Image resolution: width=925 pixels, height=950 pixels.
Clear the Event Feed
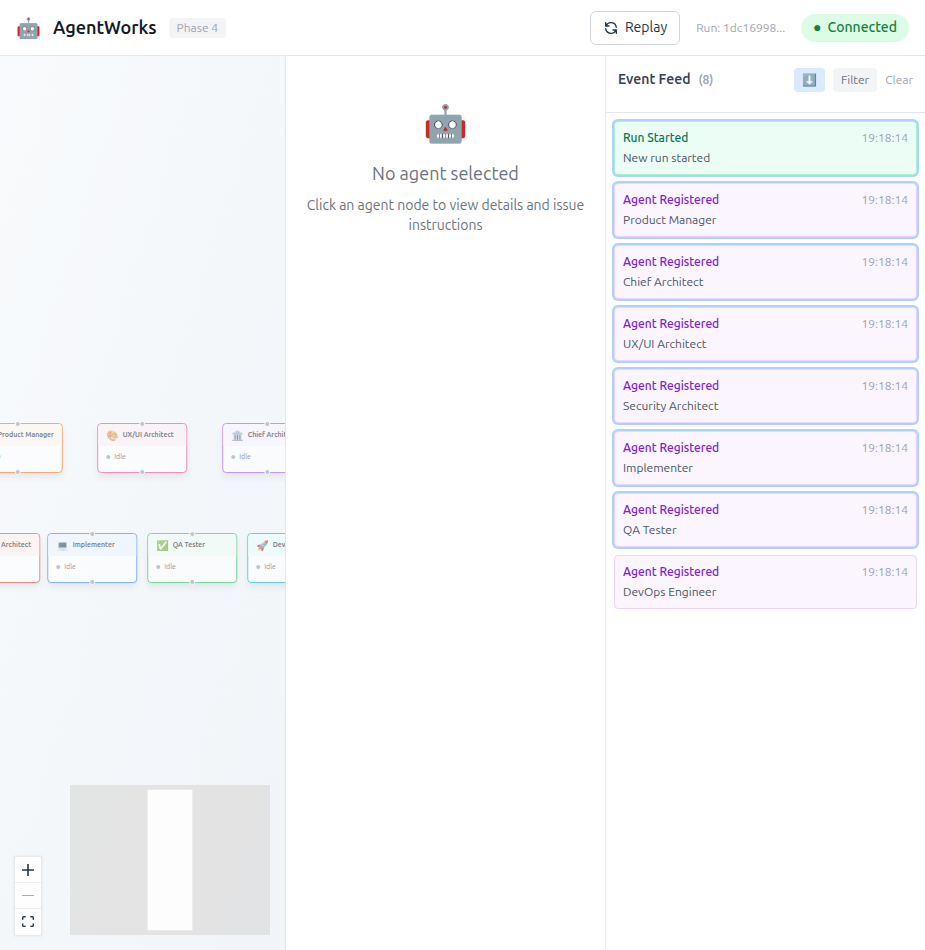point(898,79)
